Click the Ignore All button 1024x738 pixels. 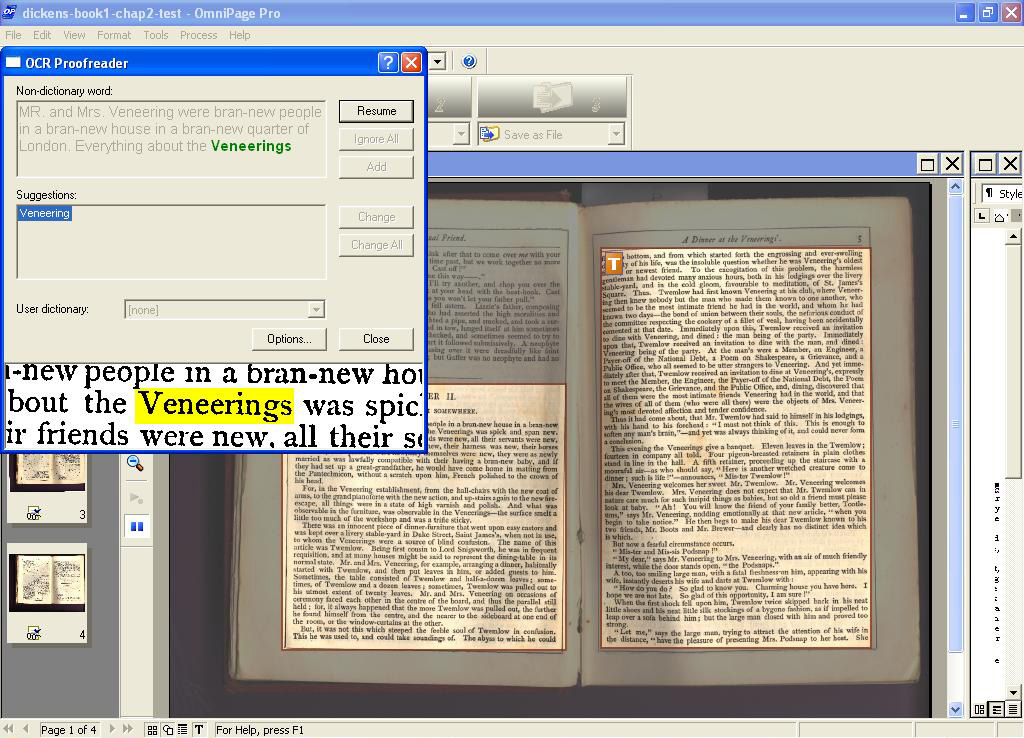pos(376,139)
